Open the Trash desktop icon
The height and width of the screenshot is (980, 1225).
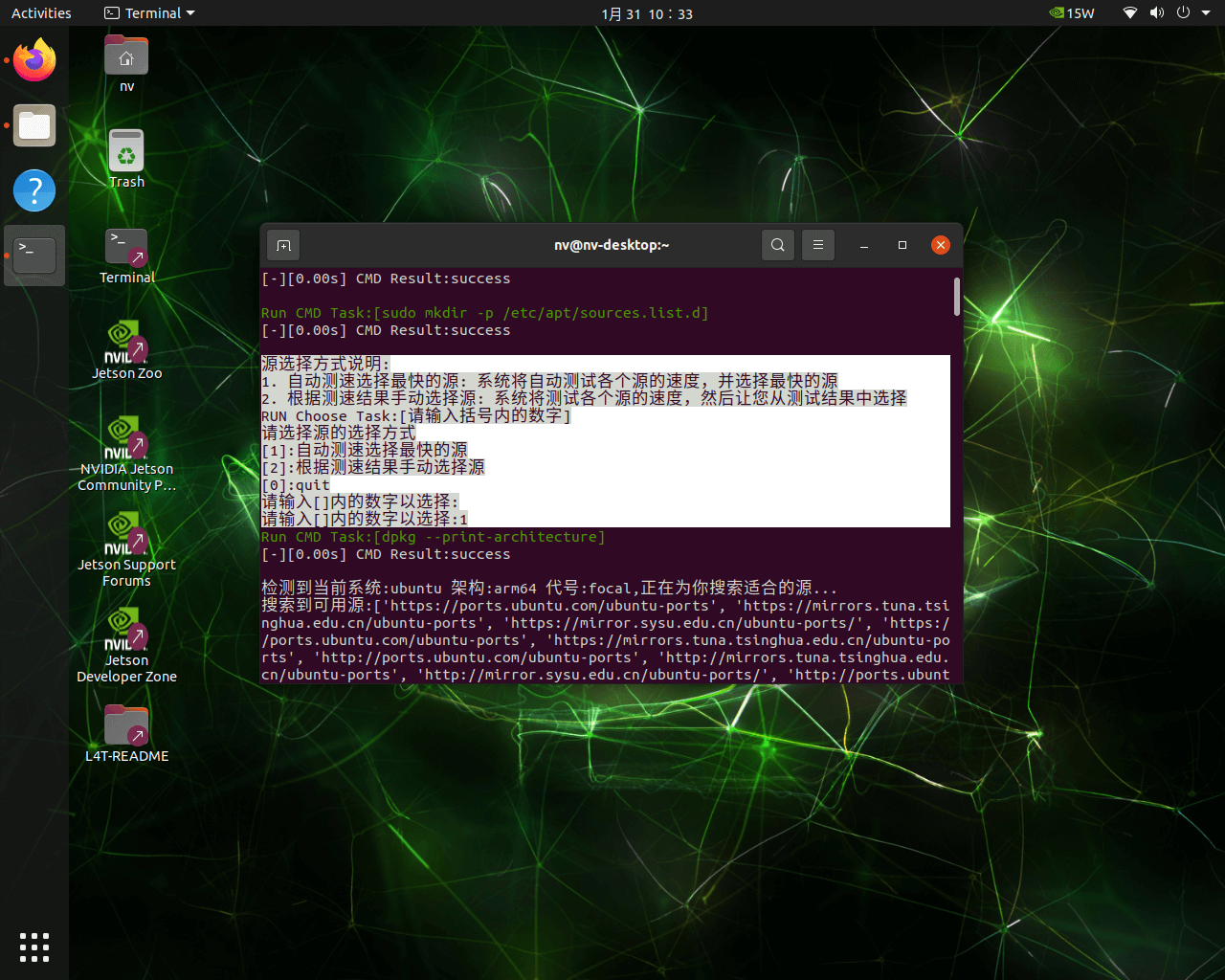pos(126,153)
